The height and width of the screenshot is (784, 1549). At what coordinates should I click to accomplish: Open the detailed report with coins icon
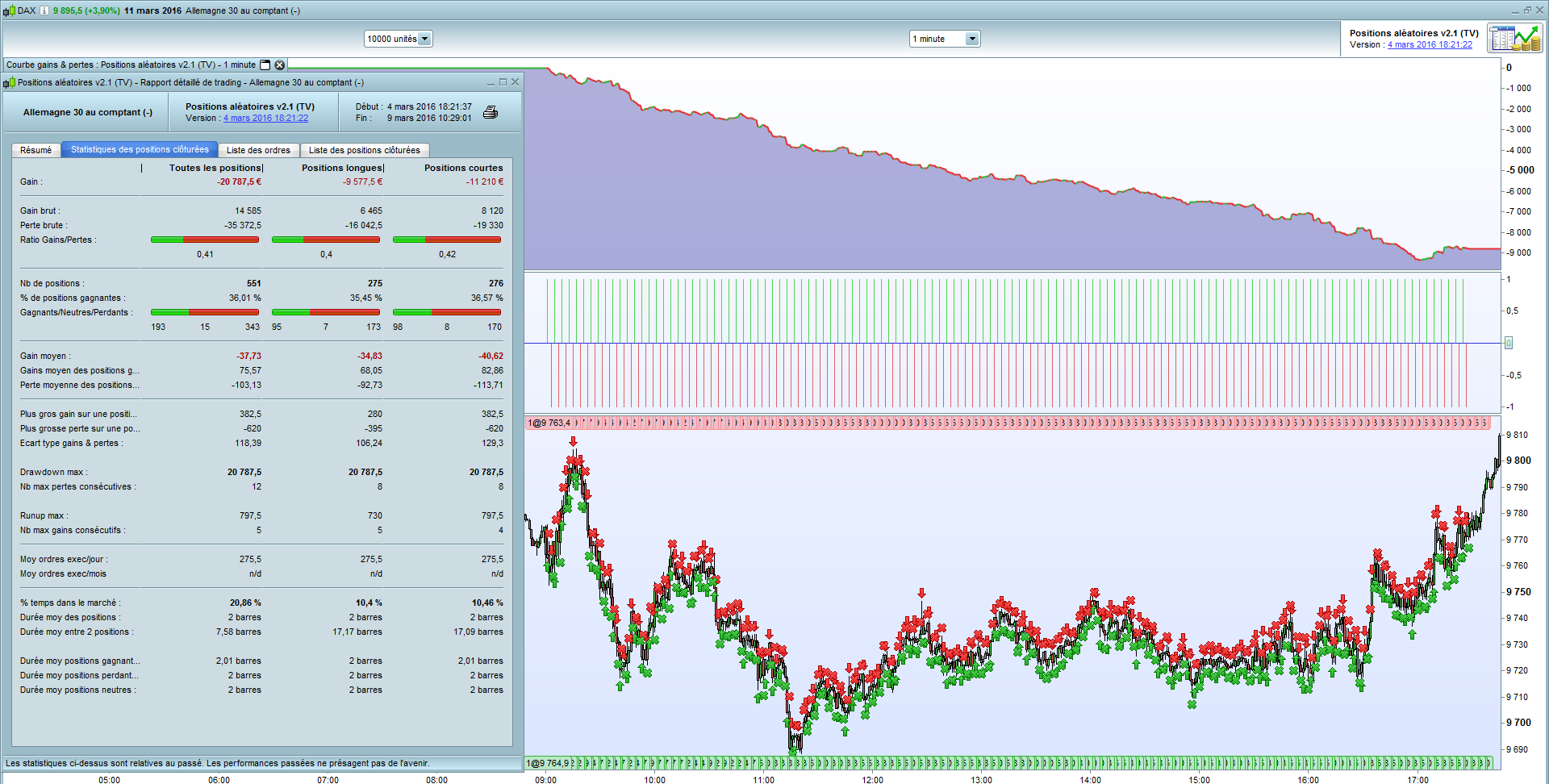point(1515,39)
